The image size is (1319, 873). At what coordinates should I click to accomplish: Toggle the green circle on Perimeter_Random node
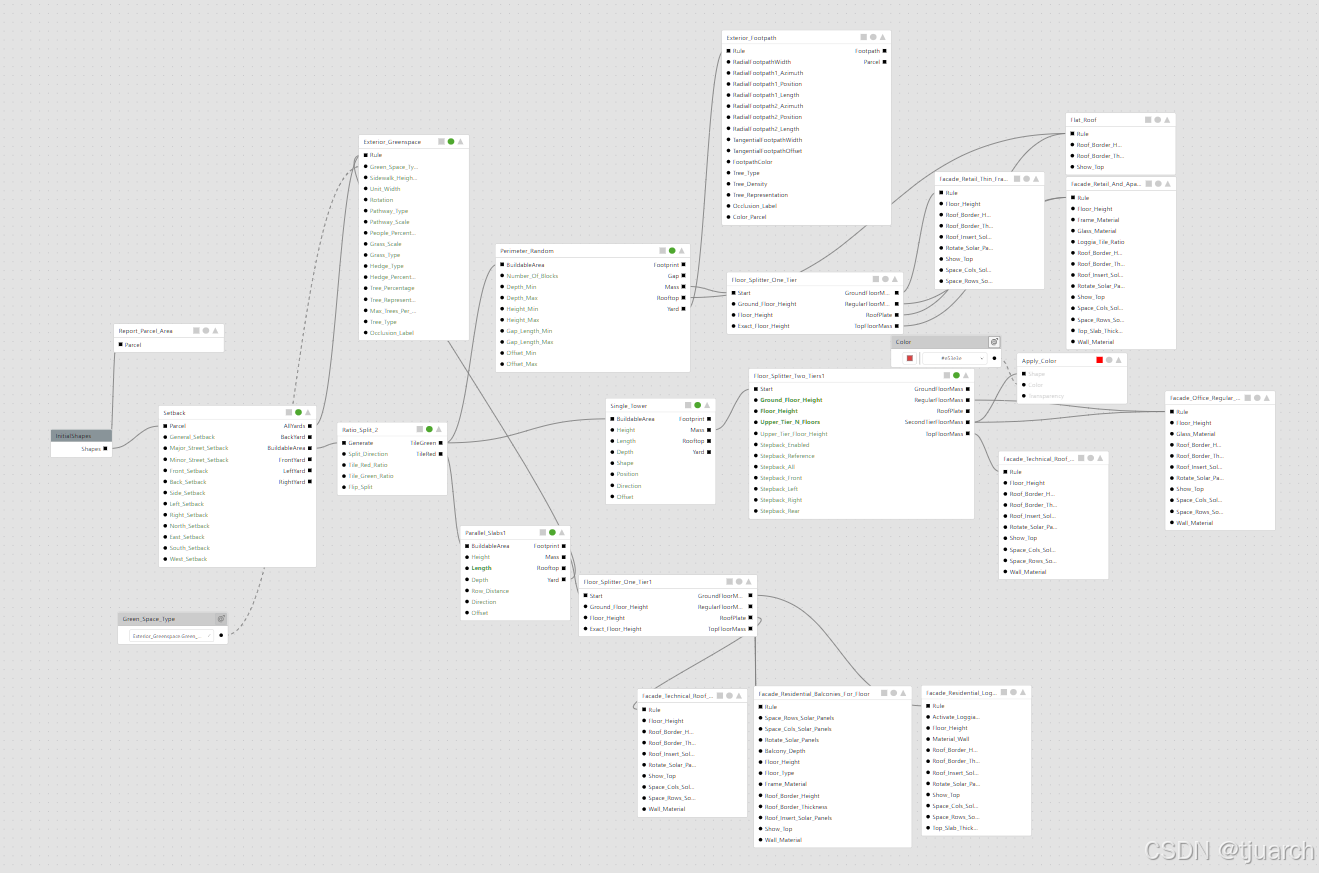(x=673, y=250)
